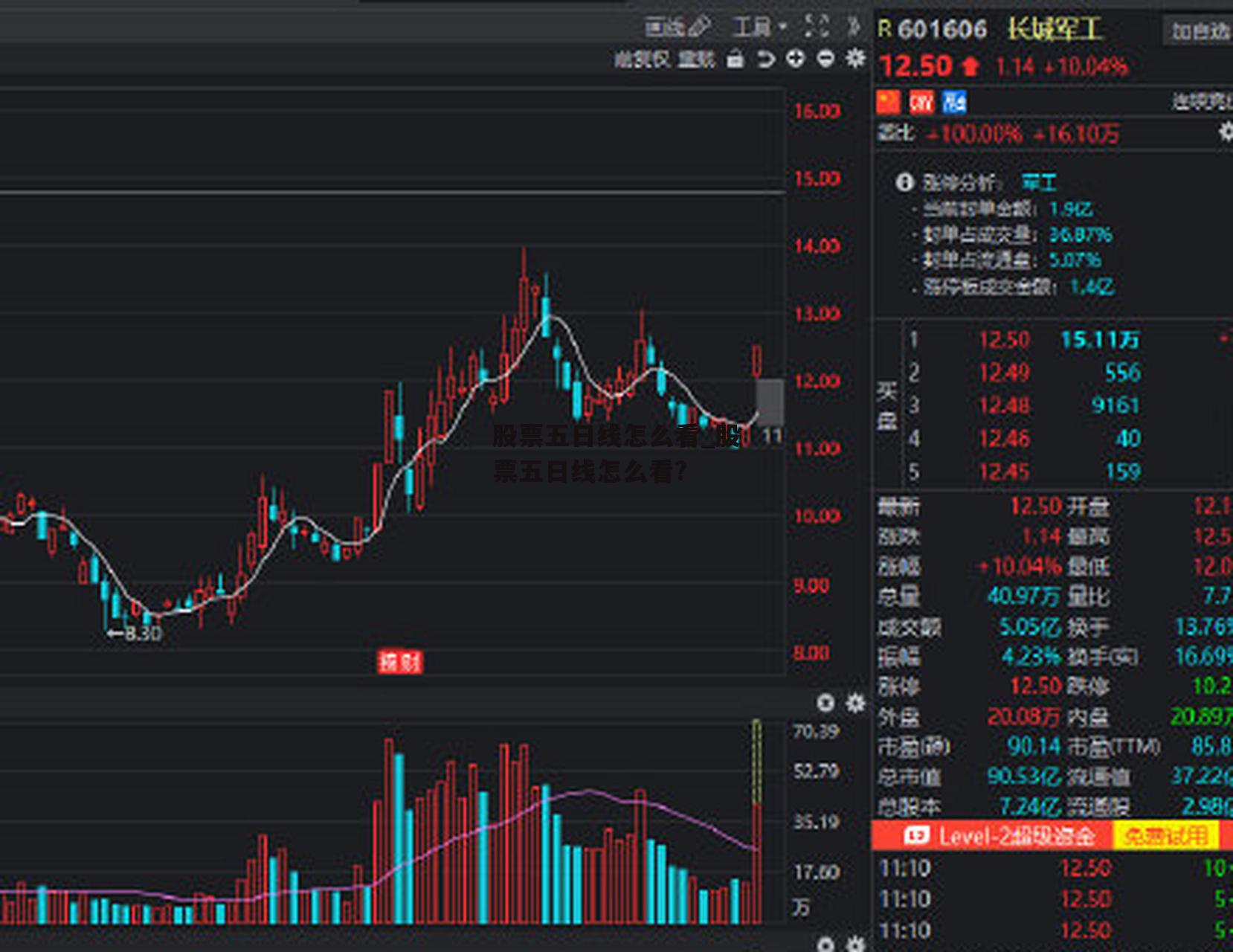Click buy level 5 price 12.45
This screenshot has height=952, width=1233.
[1004, 472]
